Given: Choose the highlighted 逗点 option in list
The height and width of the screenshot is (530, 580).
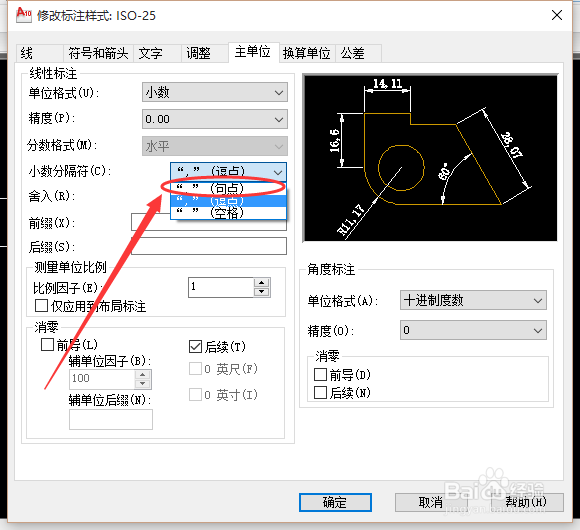Looking at the screenshot, I should coord(228,201).
